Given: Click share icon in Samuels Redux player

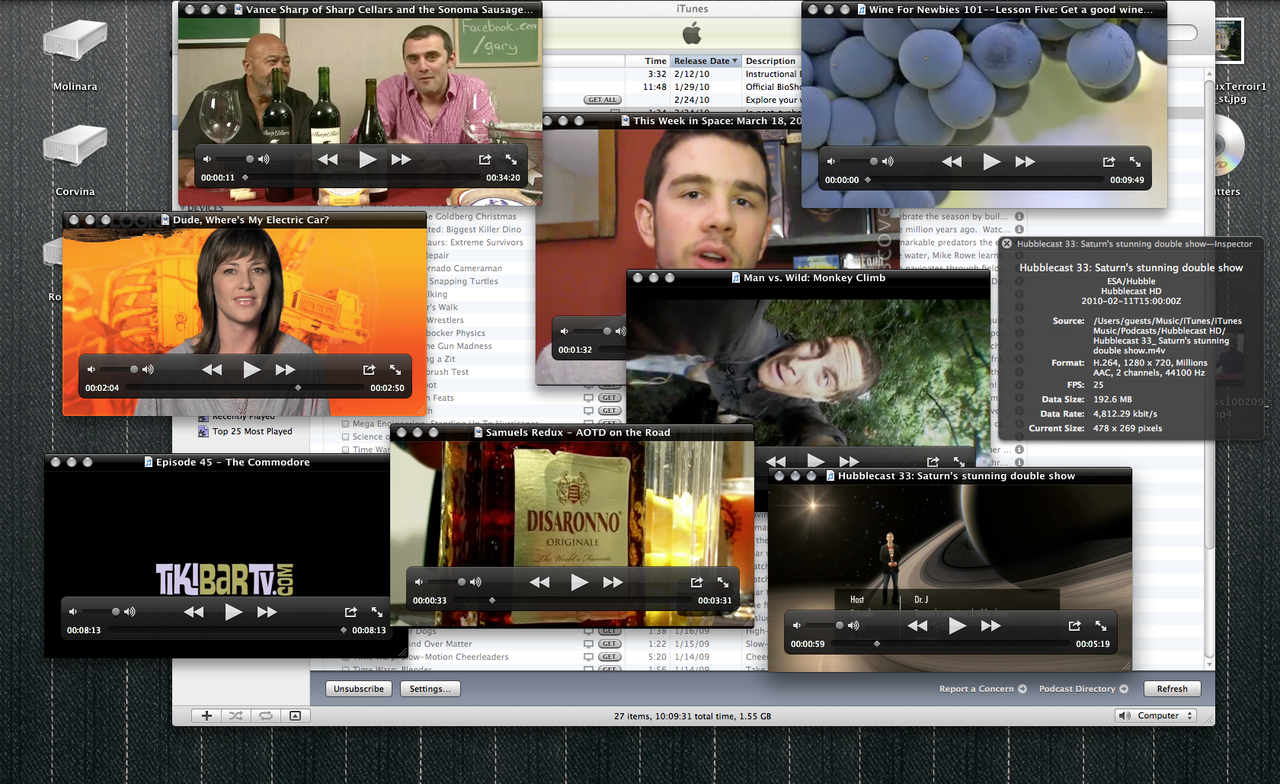Looking at the screenshot, I should pyautogui.click(x=696, y=582).
